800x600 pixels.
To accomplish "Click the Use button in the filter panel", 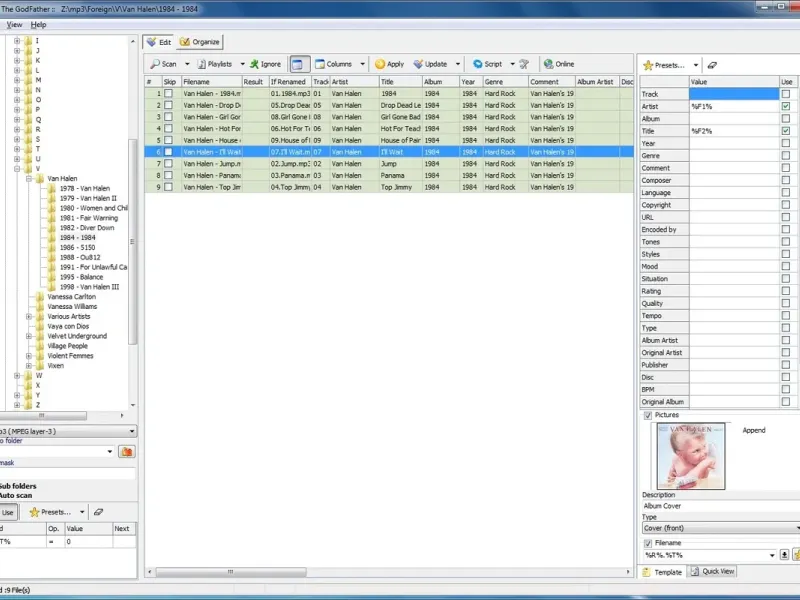I will (8, 512).
